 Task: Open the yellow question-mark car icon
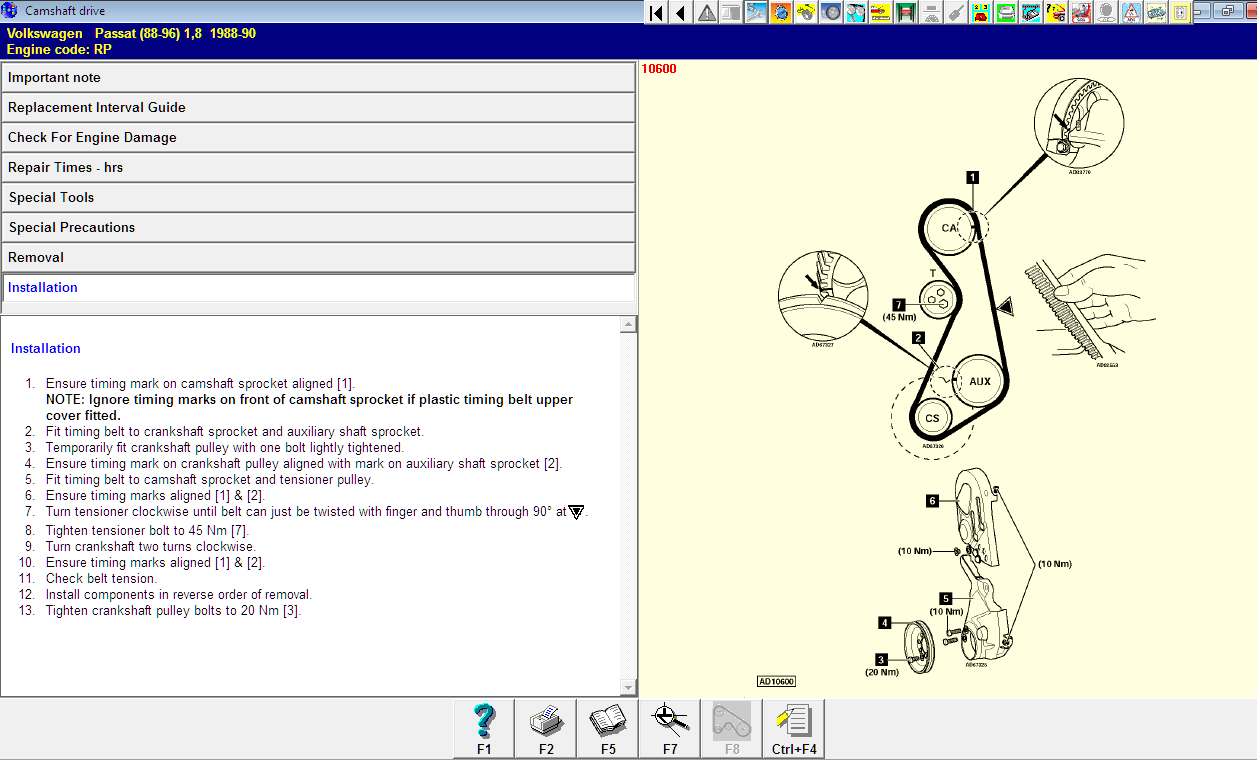coord(1056,13)
